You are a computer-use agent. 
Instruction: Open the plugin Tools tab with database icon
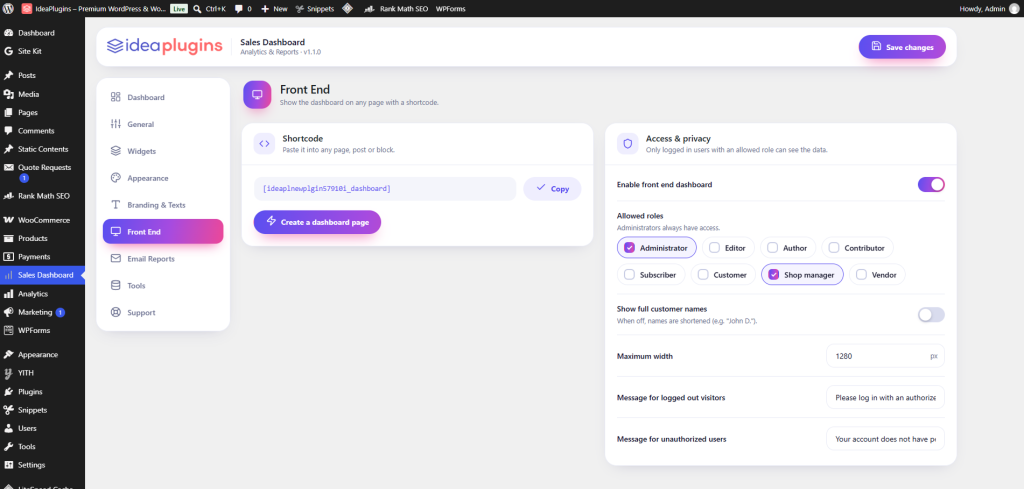tap(163, 285)
